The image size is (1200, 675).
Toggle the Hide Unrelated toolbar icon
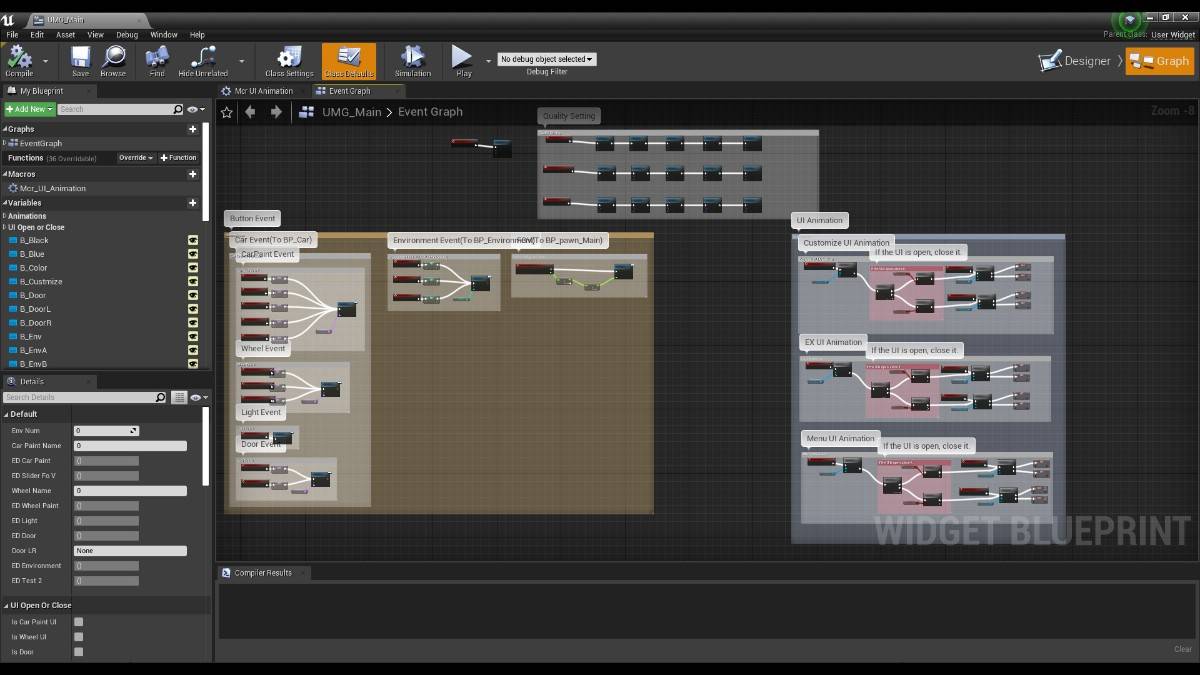click(203, 57)
